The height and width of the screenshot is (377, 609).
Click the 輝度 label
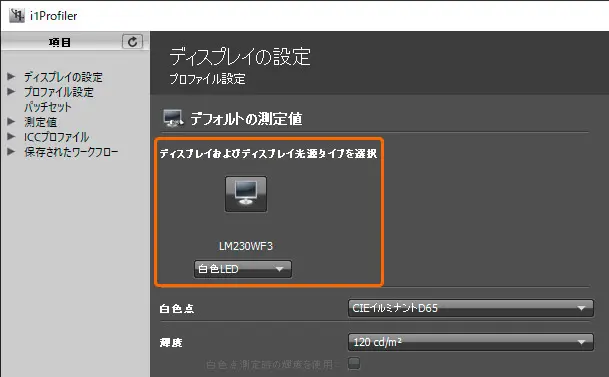tap(171, 342)
